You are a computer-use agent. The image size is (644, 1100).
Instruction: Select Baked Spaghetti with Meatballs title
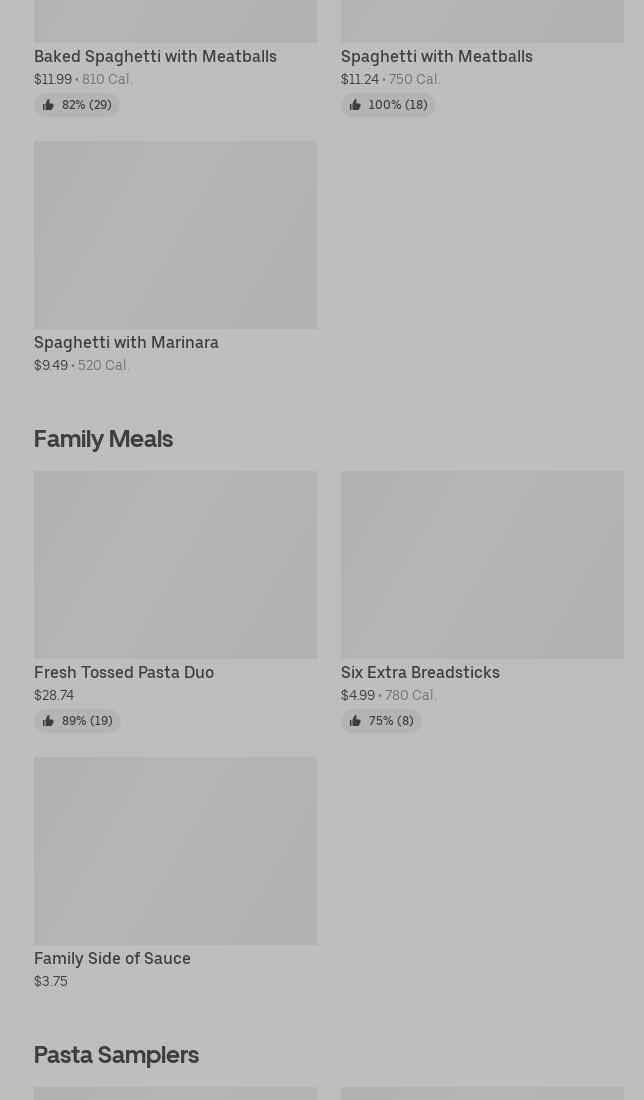click(155, 57)
